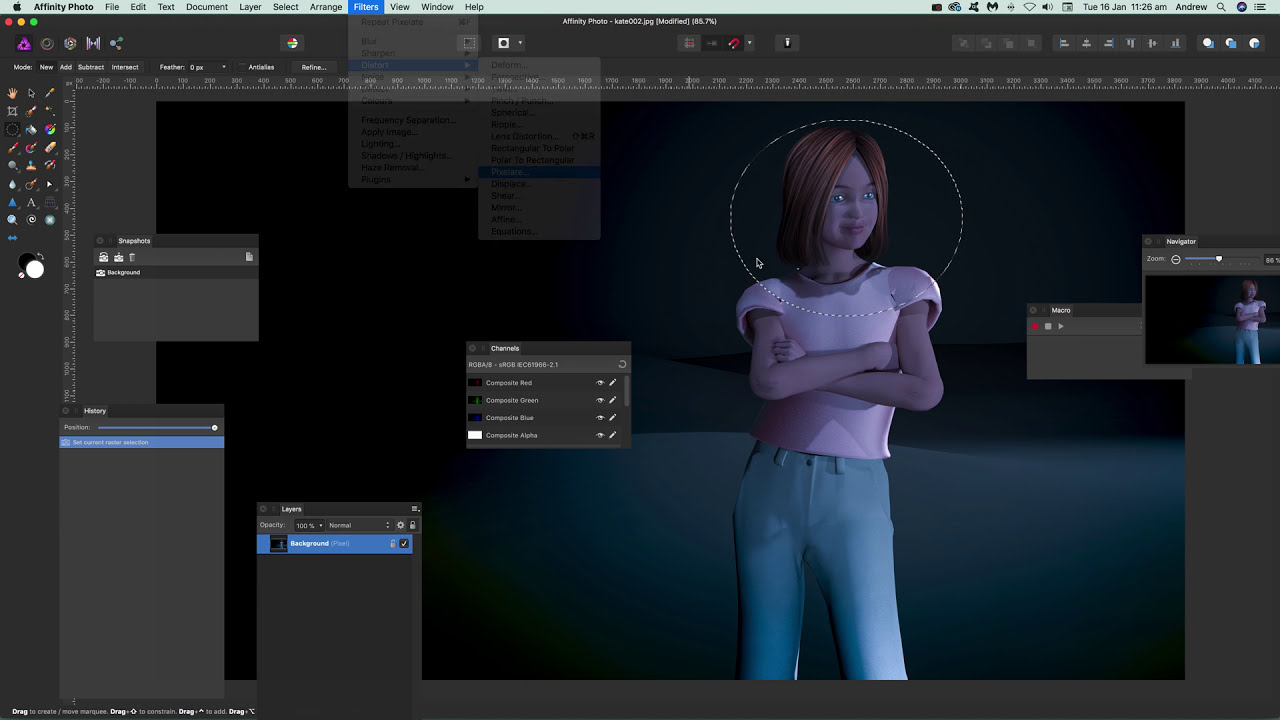
Task: Open the Select menu
Action: pyautogui.click(x=285, y=7)
